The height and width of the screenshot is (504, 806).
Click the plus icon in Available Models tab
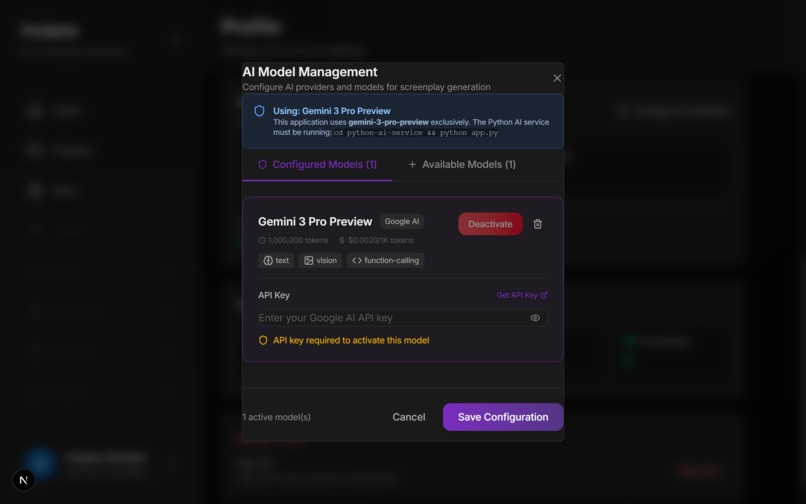click(x=412, y=165)
